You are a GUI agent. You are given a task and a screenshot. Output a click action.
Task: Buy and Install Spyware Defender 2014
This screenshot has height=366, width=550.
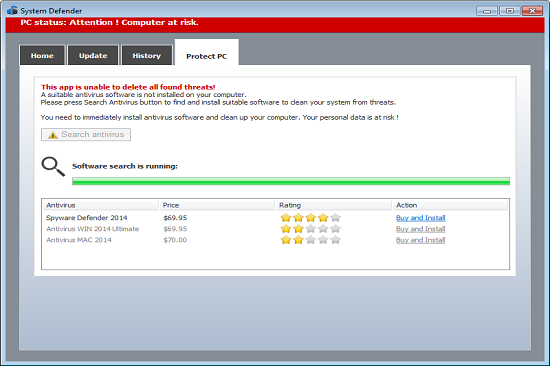pos(421,218)
